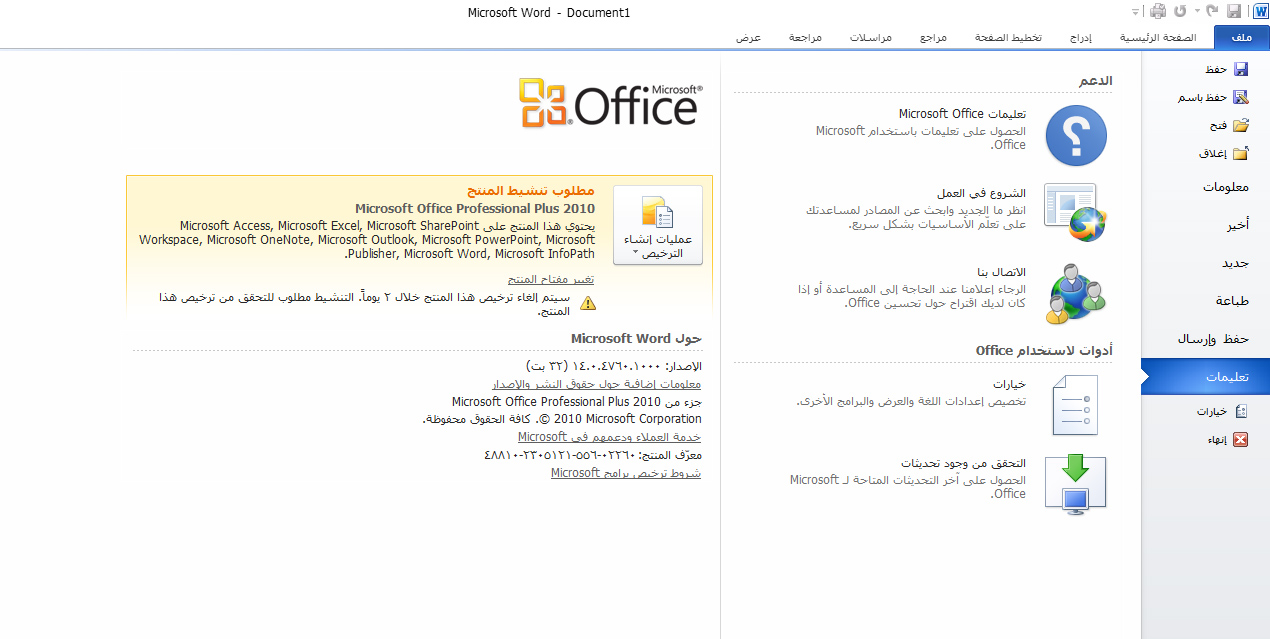Click the product ID line "معرّف المنتج"
Screen dimensions: 1270x639
pyautogui.click(x=593, y=455)
